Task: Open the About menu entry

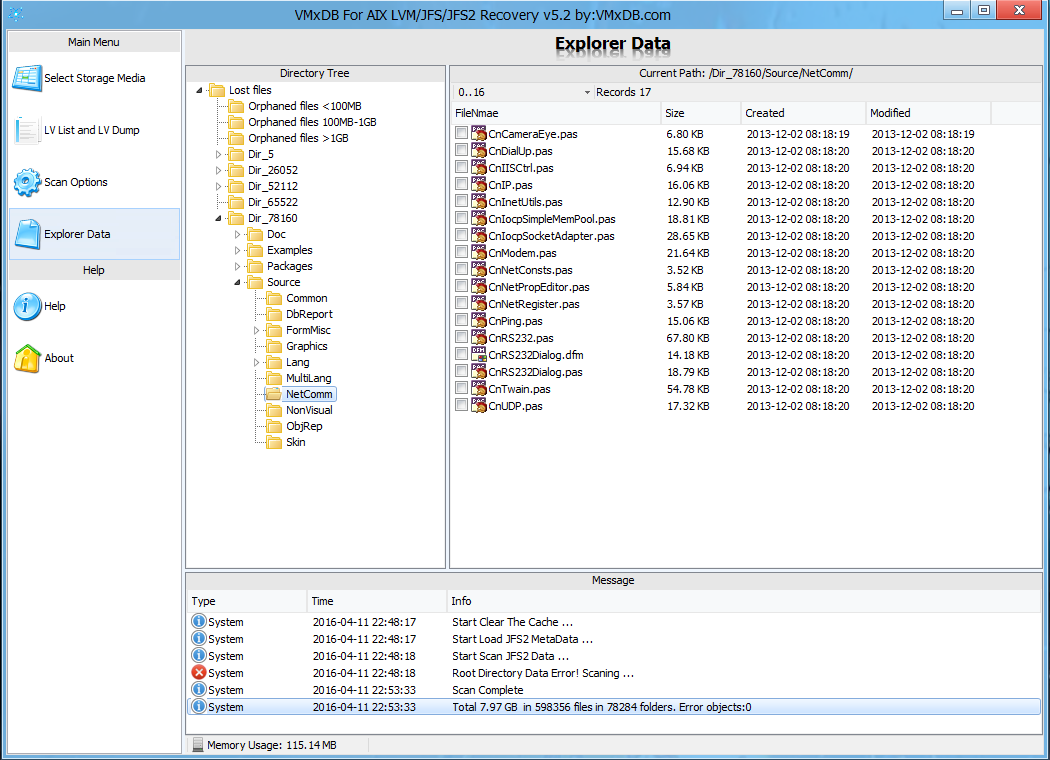Action: (94, 358)
